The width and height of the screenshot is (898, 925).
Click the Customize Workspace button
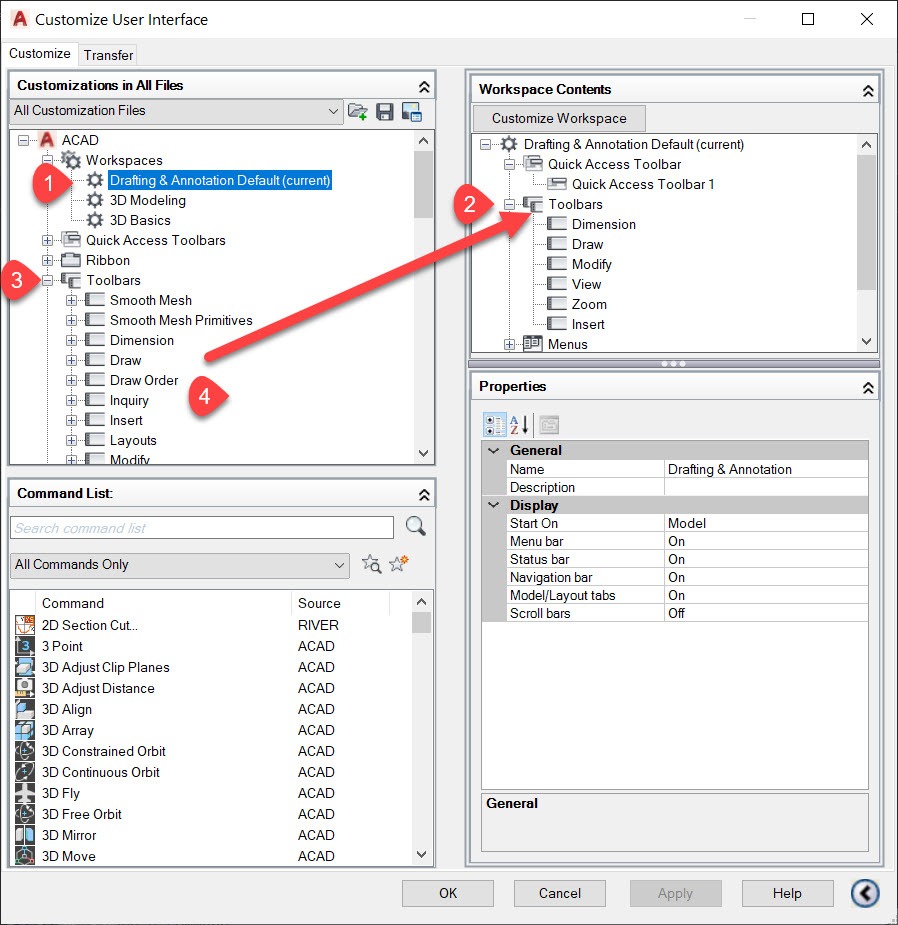click(559, 118)
